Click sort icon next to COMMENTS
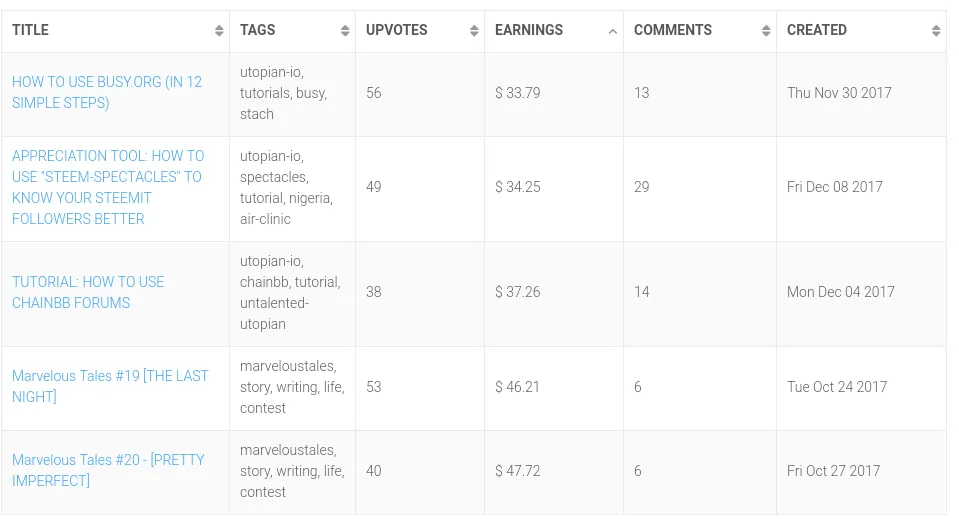Viewport: 959px width, 519px height. (x=766, y=31)
